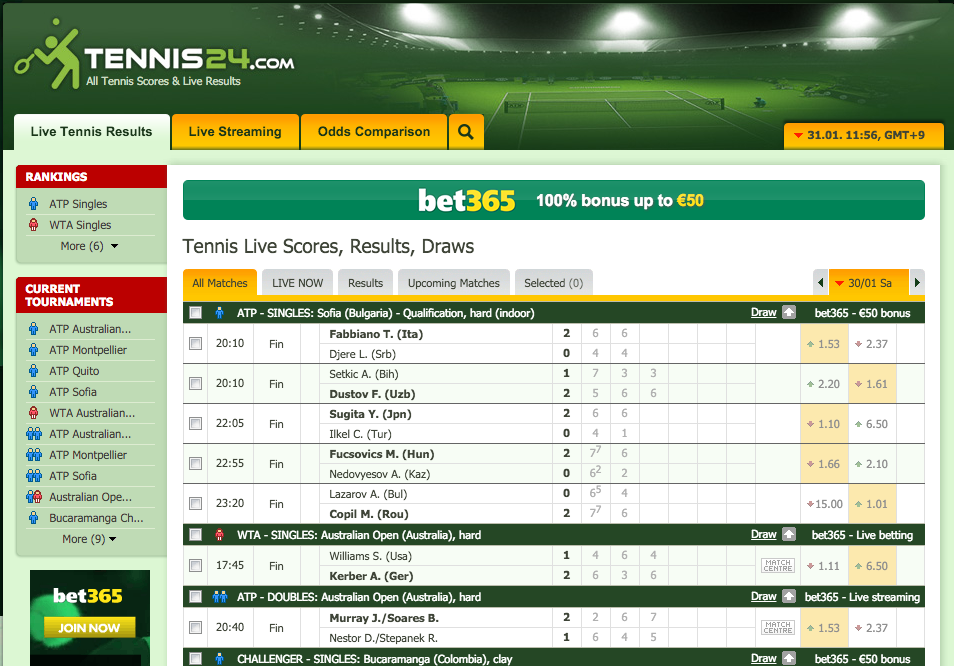The height and width of the screenshot is (666, 954).
Task: Open the Odds Comparison tab
Action: coord(374,131)
